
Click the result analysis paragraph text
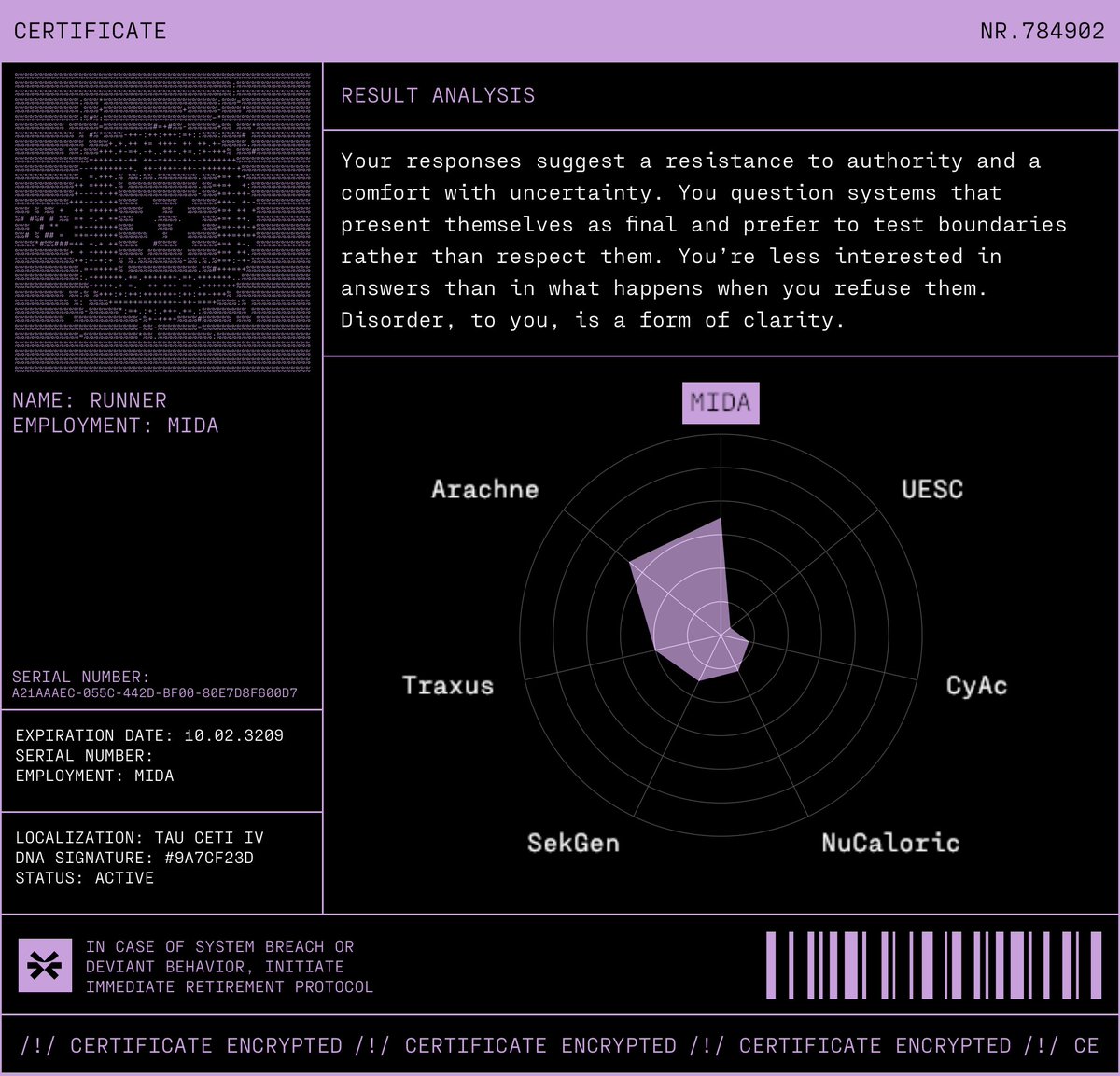point(704,241)
